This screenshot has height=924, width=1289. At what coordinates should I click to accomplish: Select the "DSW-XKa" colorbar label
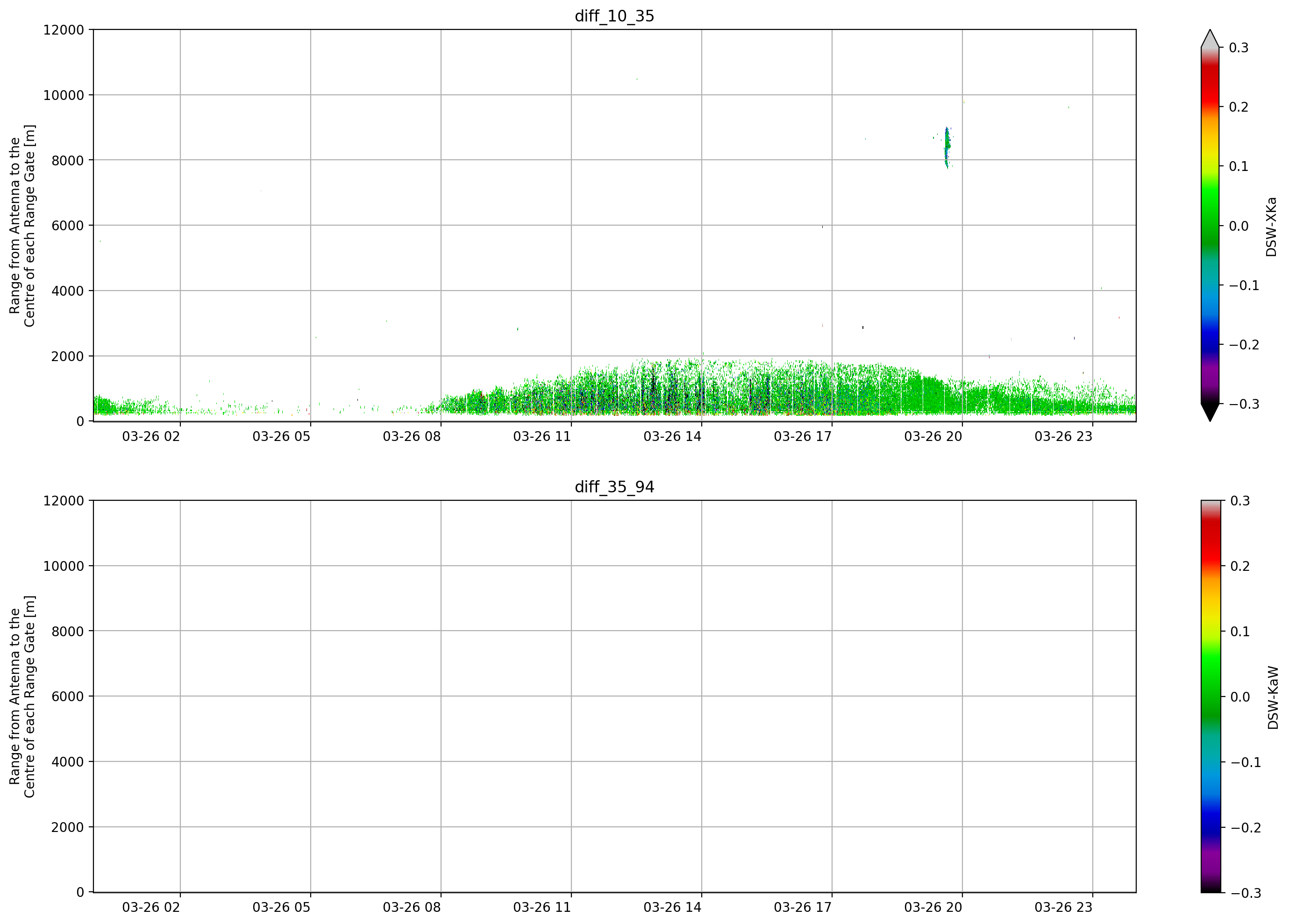point(1271,227)
